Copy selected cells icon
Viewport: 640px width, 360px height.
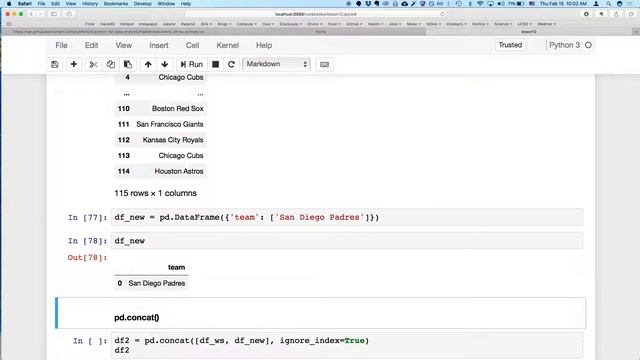click(x=111, y=64)
